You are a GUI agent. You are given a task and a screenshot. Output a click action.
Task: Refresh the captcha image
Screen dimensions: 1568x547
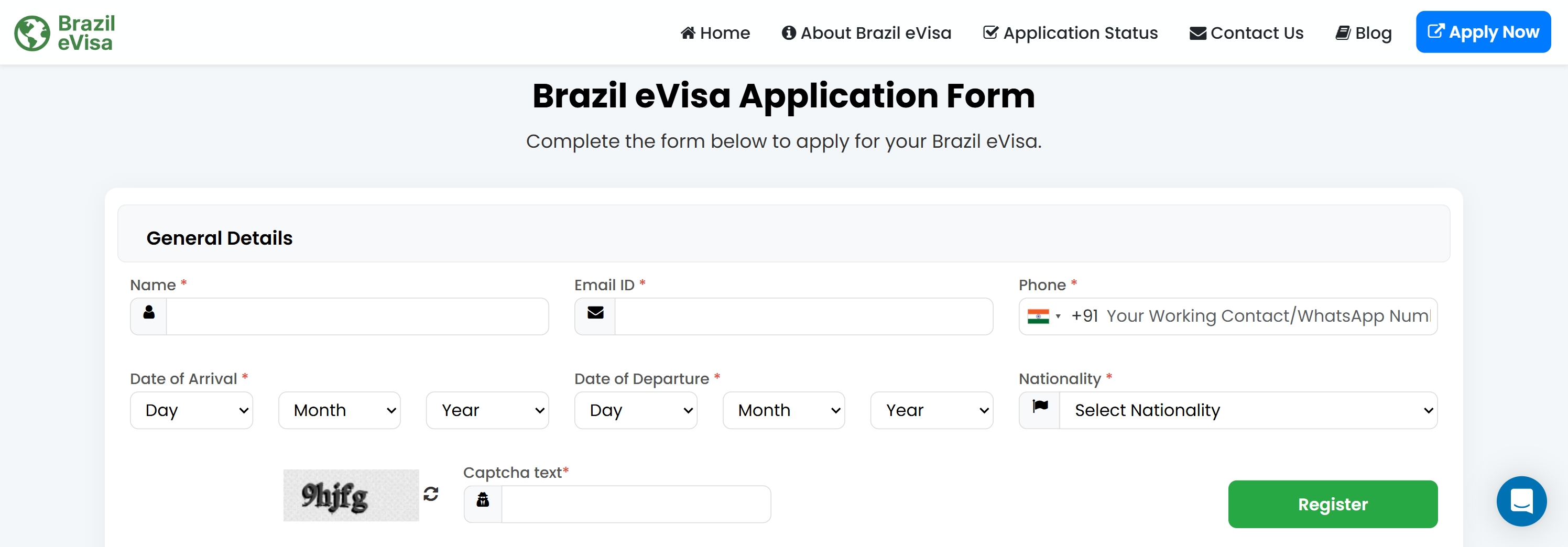point(431,494)
